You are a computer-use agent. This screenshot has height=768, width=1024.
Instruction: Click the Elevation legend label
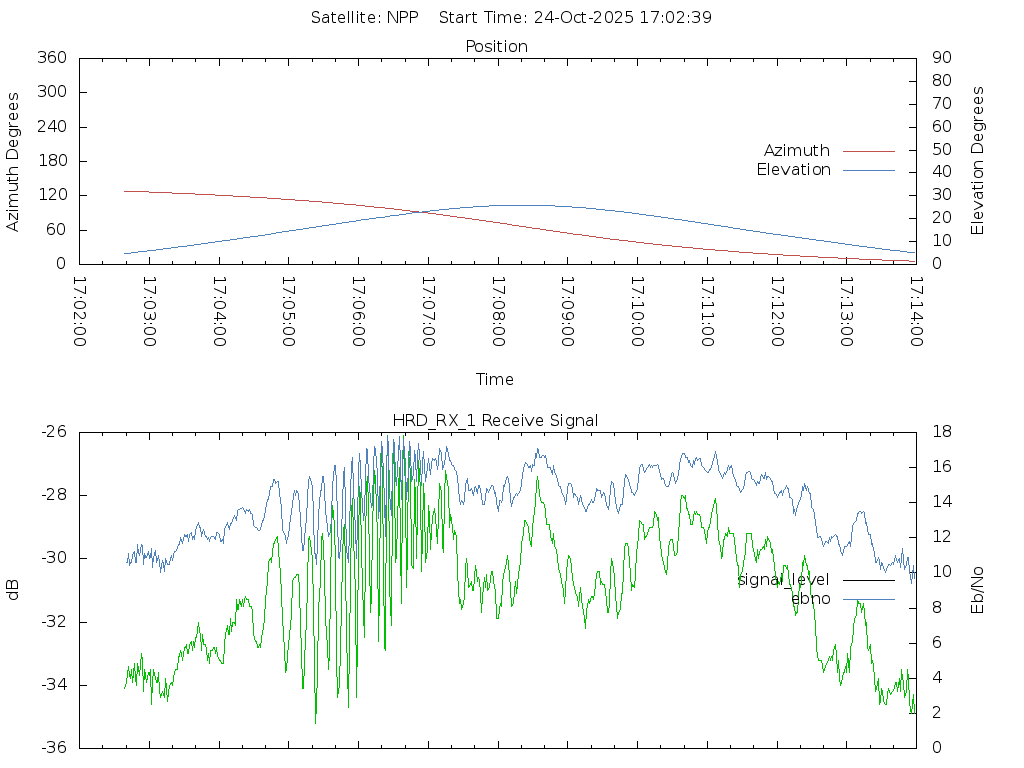coord(793,170)
